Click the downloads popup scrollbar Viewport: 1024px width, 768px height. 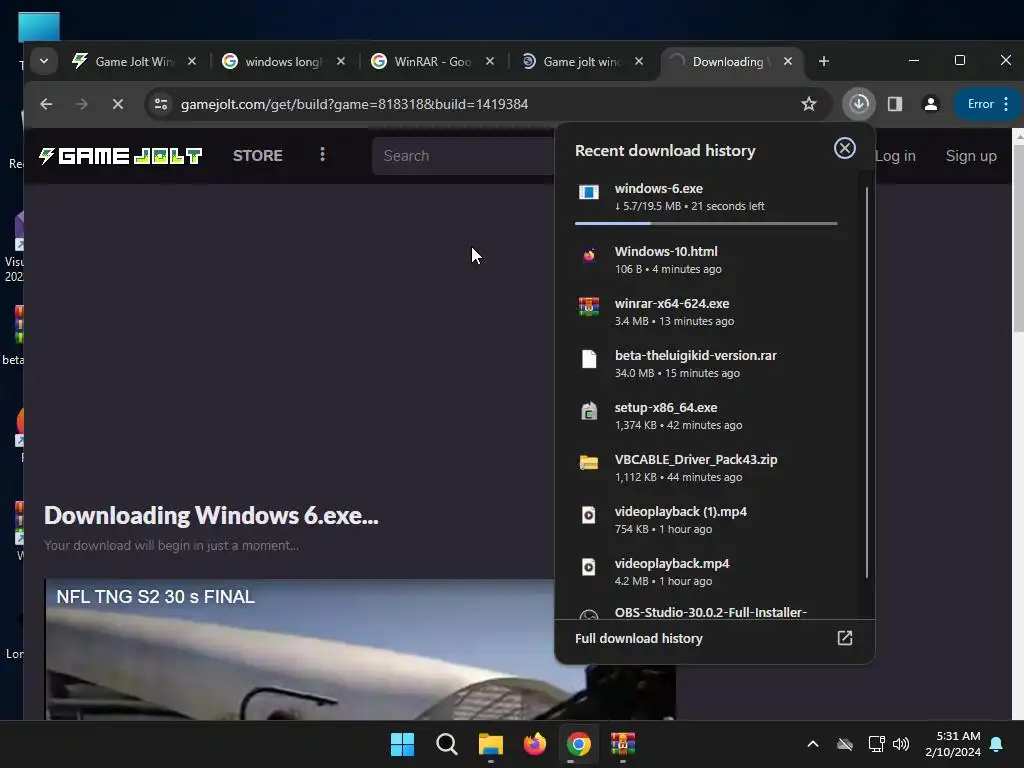click(867, 382)
